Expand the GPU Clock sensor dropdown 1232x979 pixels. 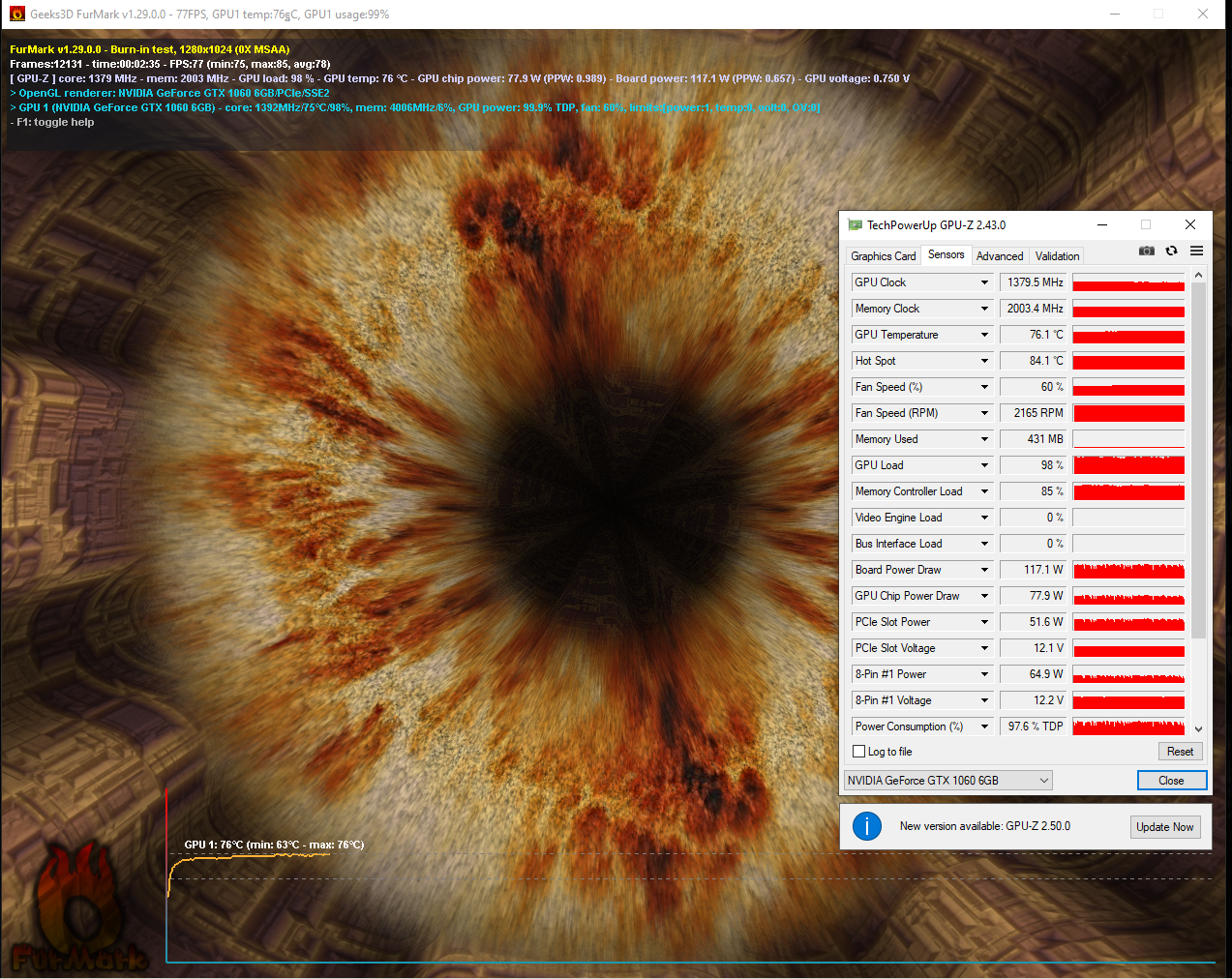pyautogui.click(x=984, y=282)
